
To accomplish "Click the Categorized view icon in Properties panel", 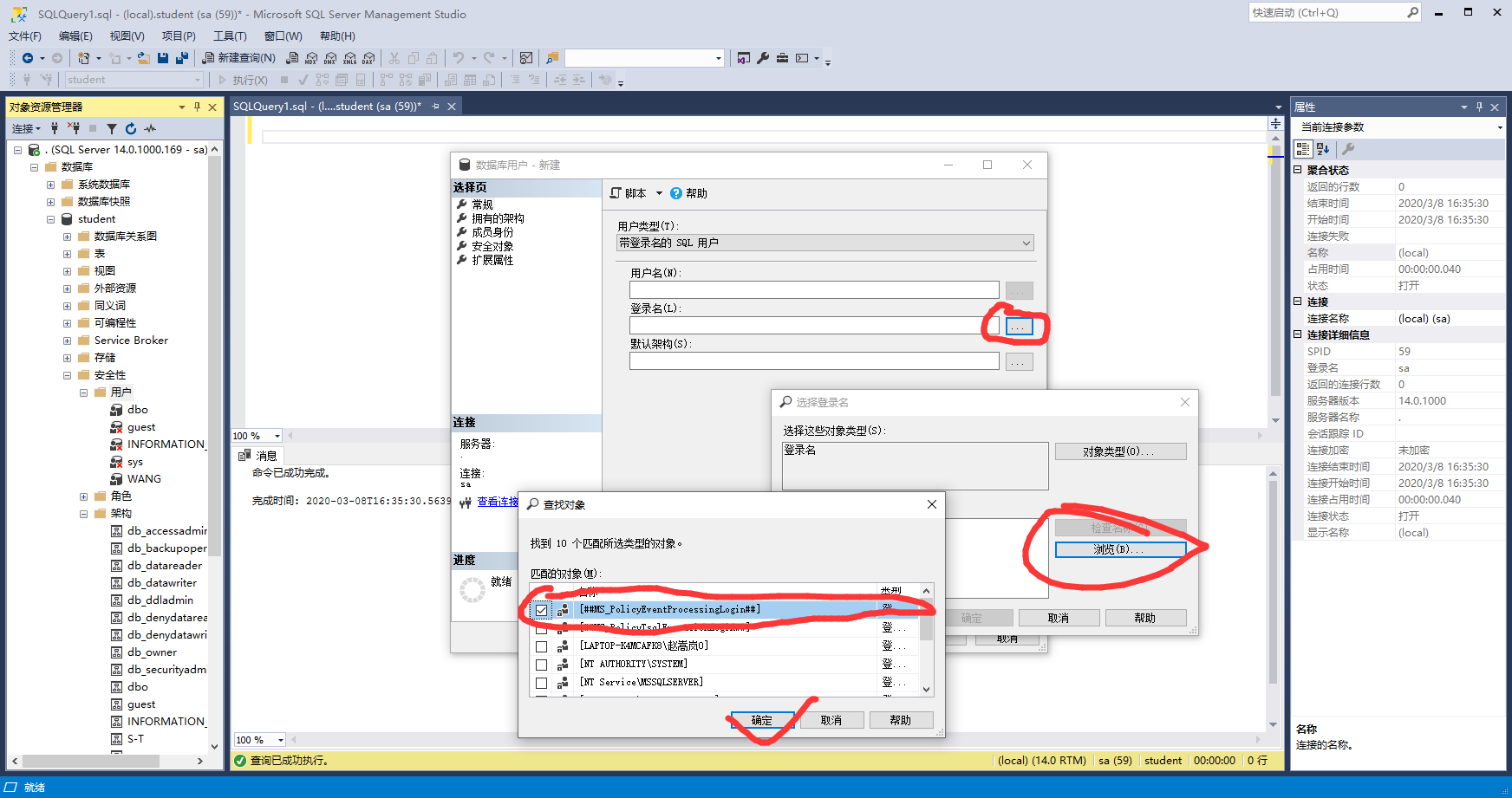I will [x=1303, y=149].
